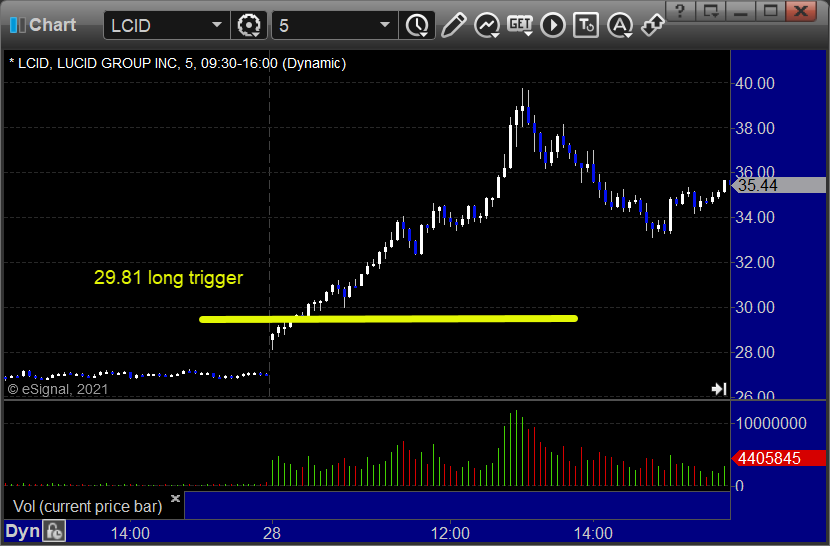Image resolution: width=830 pixels, height=546 pixels.
Task: Click the pop-out window button in title bar
Action: [710, 10]
